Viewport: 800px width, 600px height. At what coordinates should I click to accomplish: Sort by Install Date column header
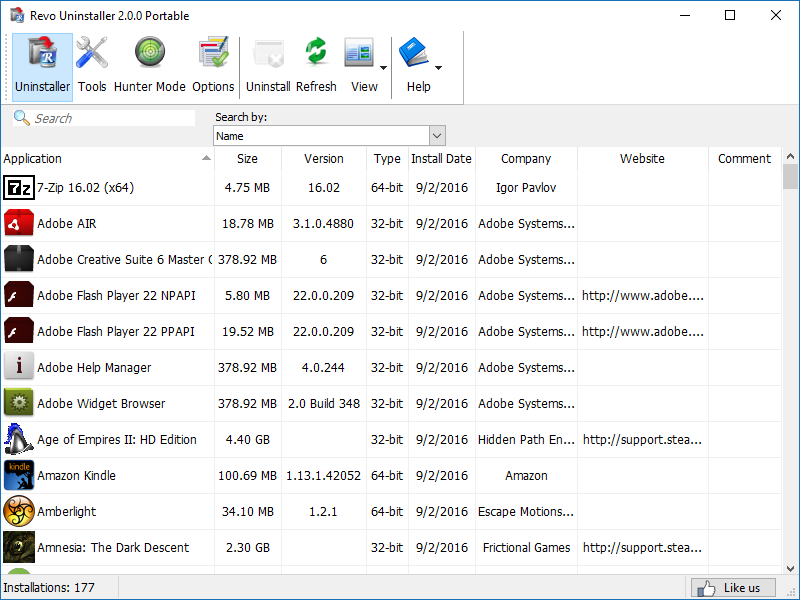[441, 159]
